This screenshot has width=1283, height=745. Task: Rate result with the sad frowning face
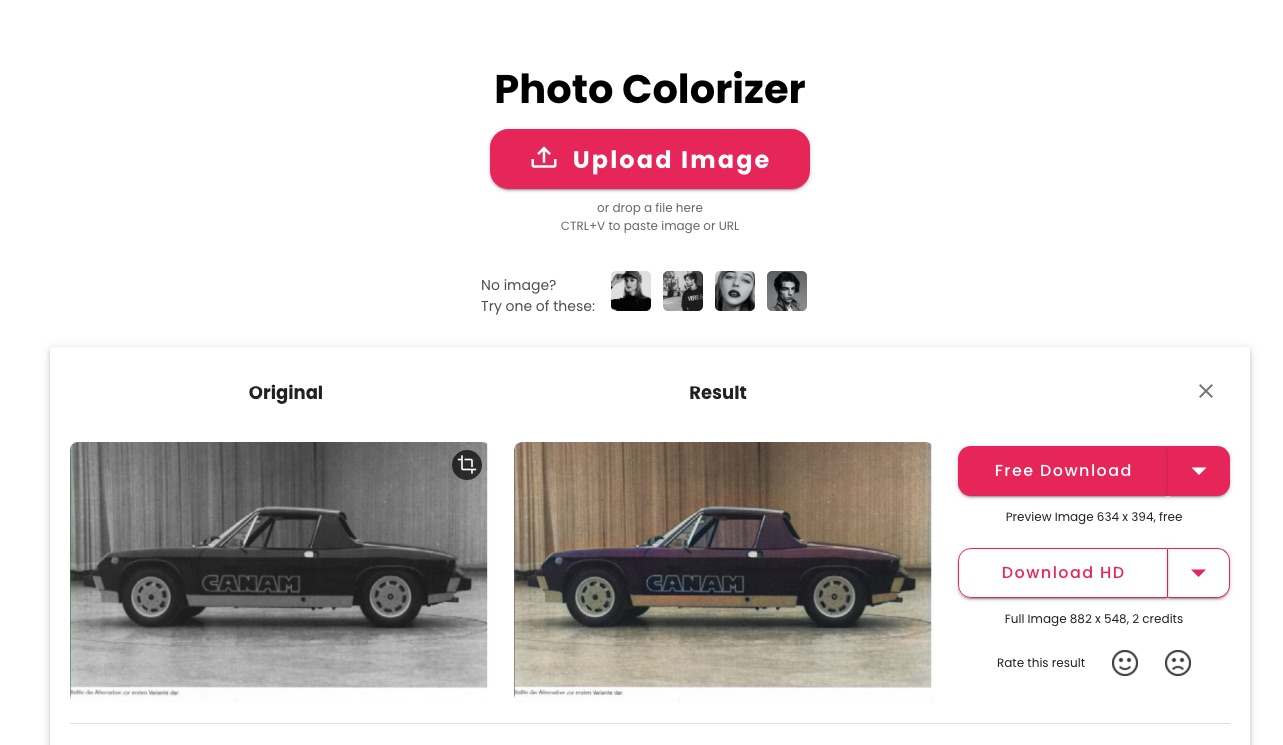coord(1178,663)
